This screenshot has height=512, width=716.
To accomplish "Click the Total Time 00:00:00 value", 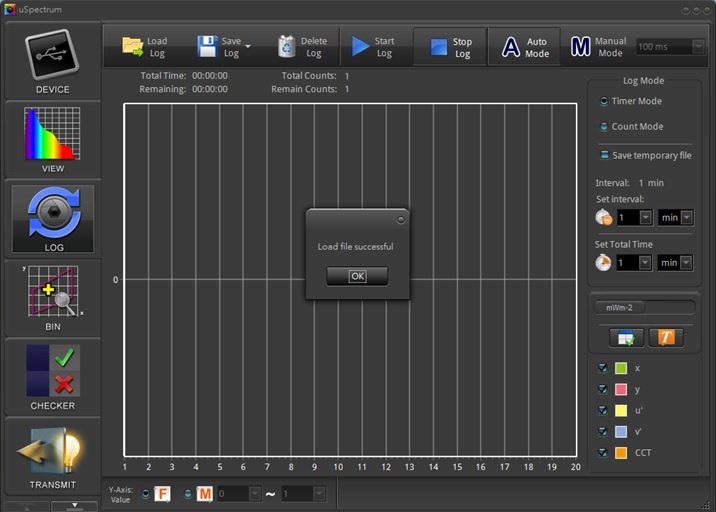I will pyautogui.click(x=210, y=76).
